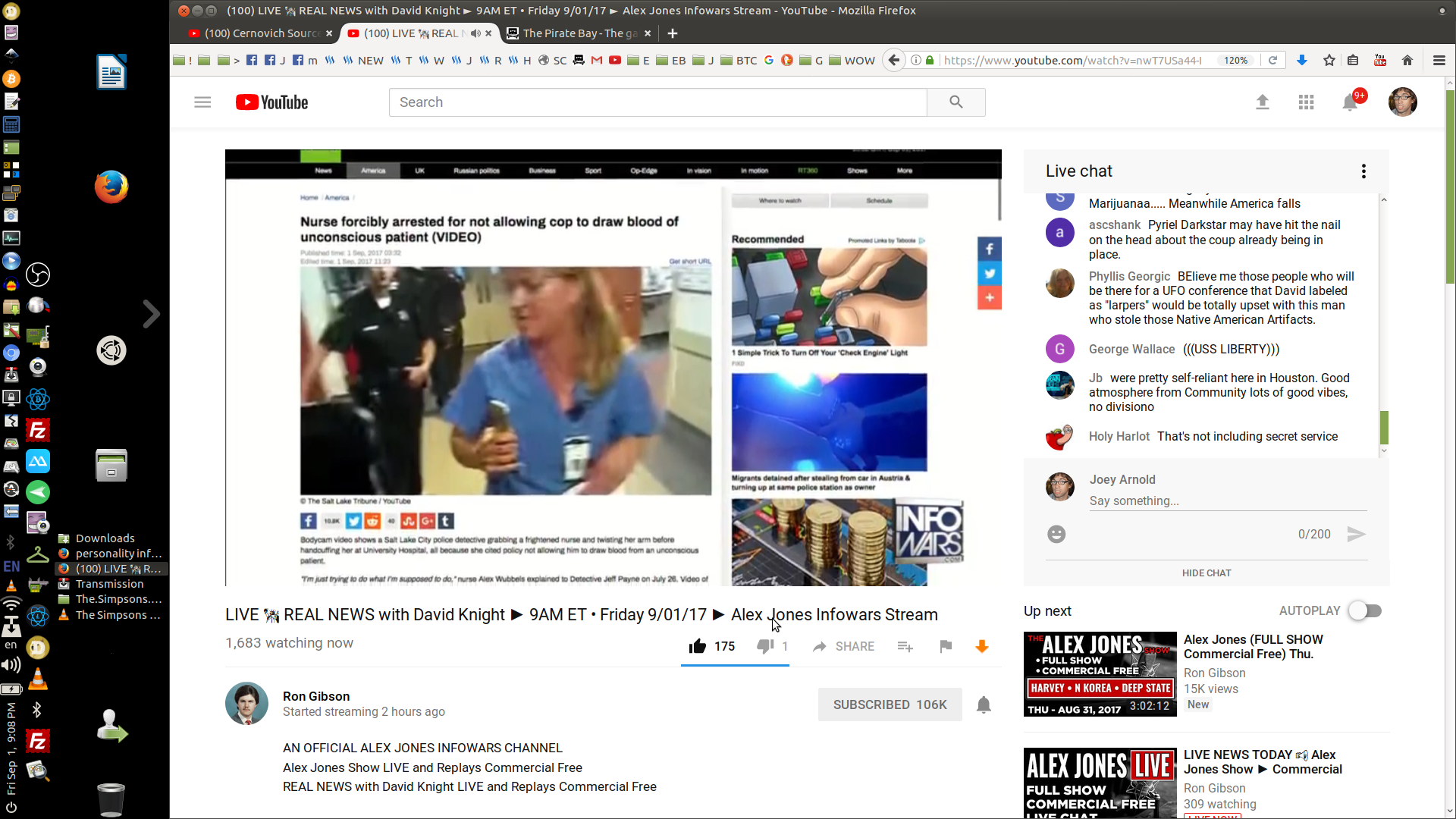Screen dimensions: 1456x819
Task: Open the Firefox home button
Action: click(1407, 60)
